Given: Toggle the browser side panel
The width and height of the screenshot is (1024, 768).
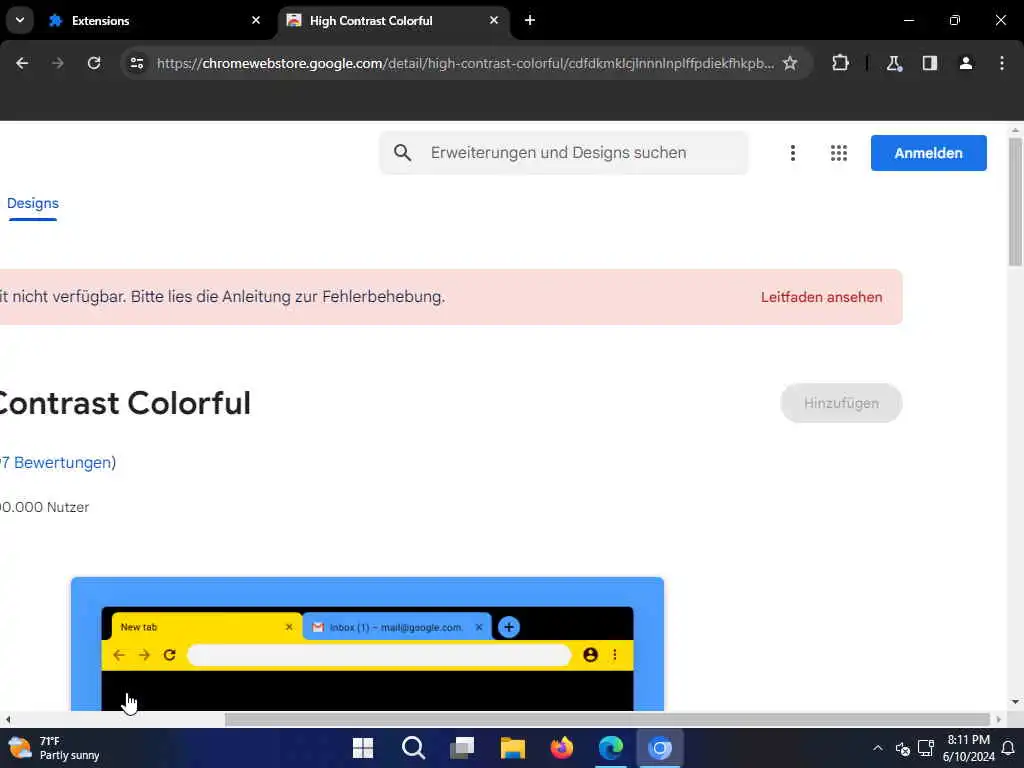Looking at the screenshot, I should click(x=930, y=63).
